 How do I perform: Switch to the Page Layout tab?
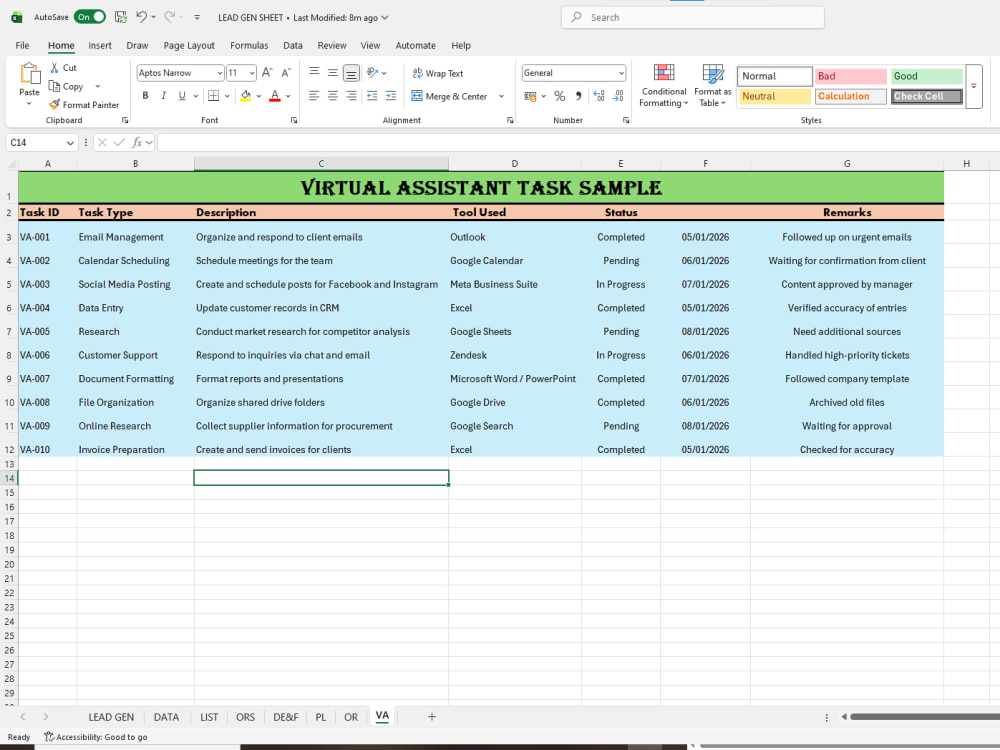[189, 45]
